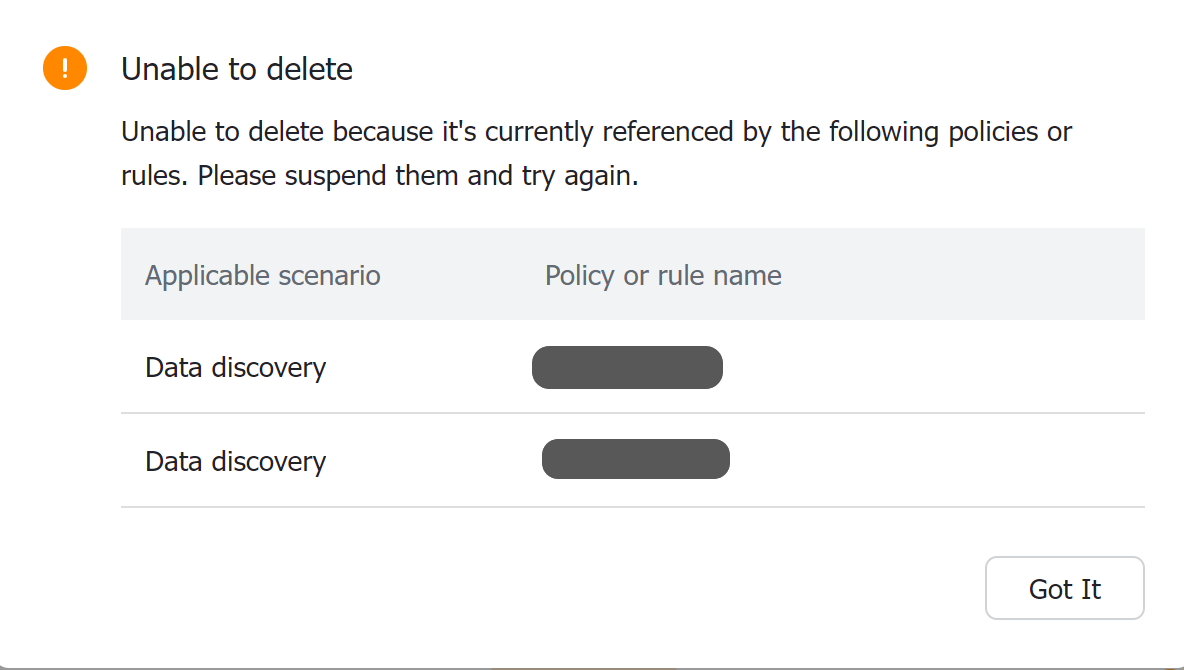Acknowledge the error using the confirmation button
The height and width of the screenshot is (670, 1184).
point(1064,588)
